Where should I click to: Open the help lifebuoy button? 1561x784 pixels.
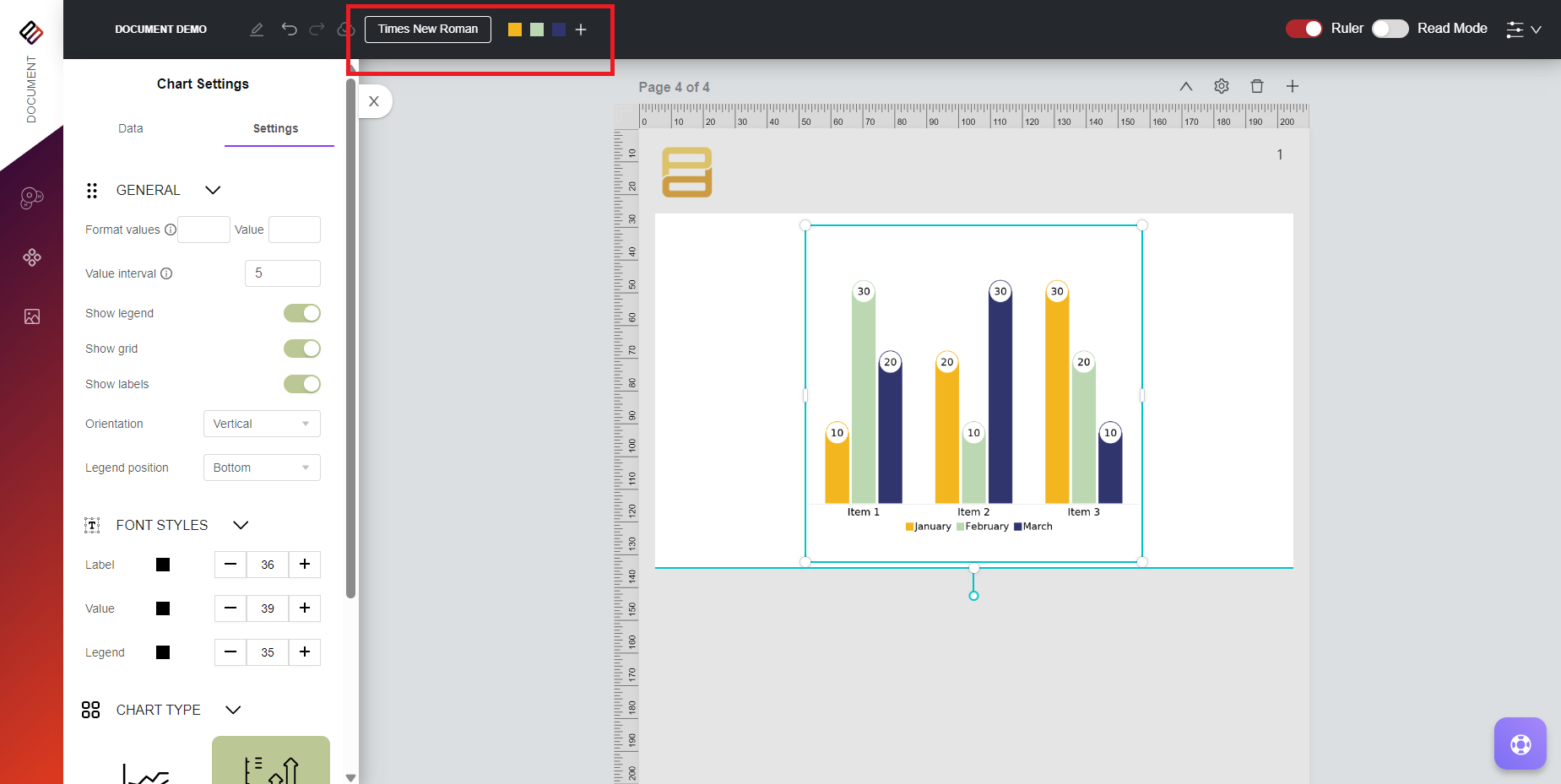coord(1520,743)
